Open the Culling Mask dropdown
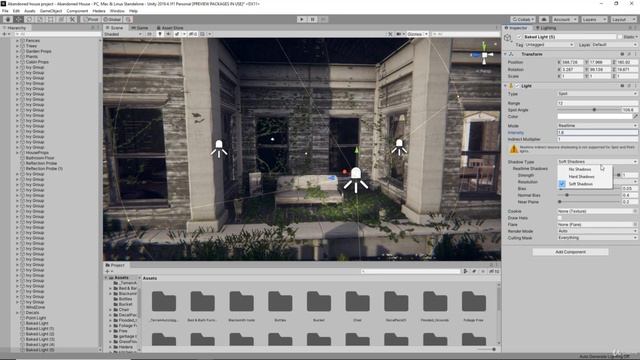 pyautogui.click(x=597, y=238)
